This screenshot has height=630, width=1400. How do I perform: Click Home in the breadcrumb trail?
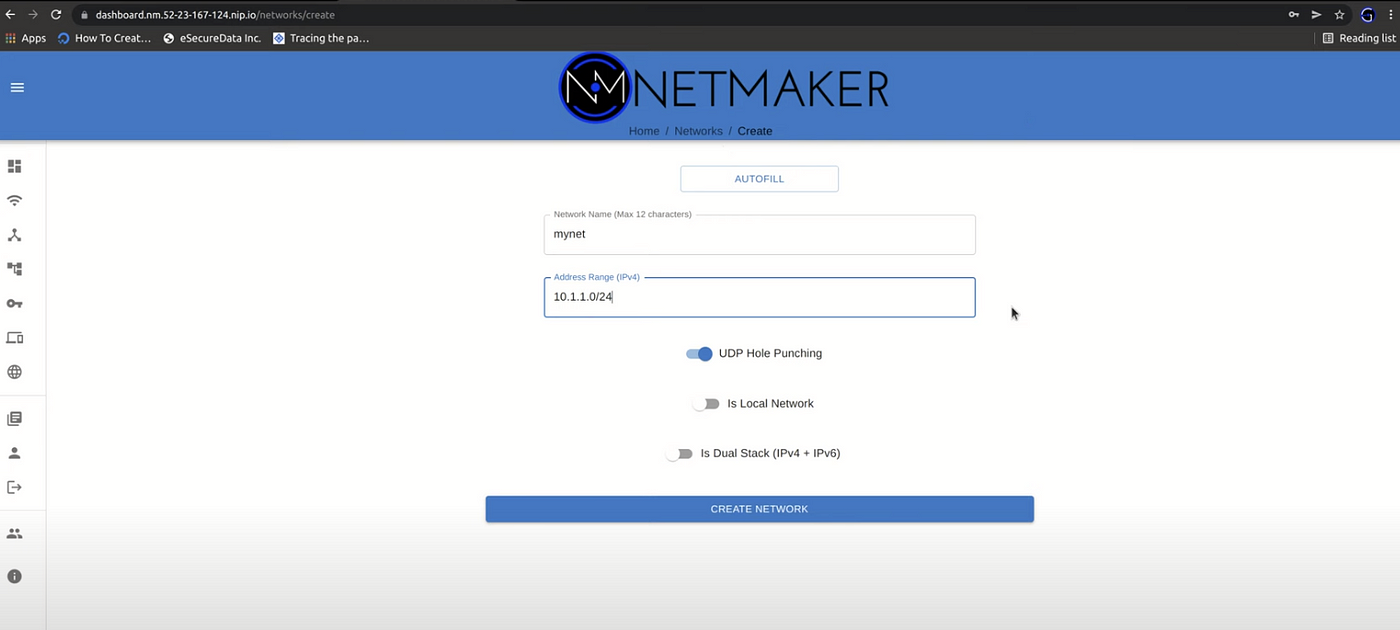(x=644, y=130)
